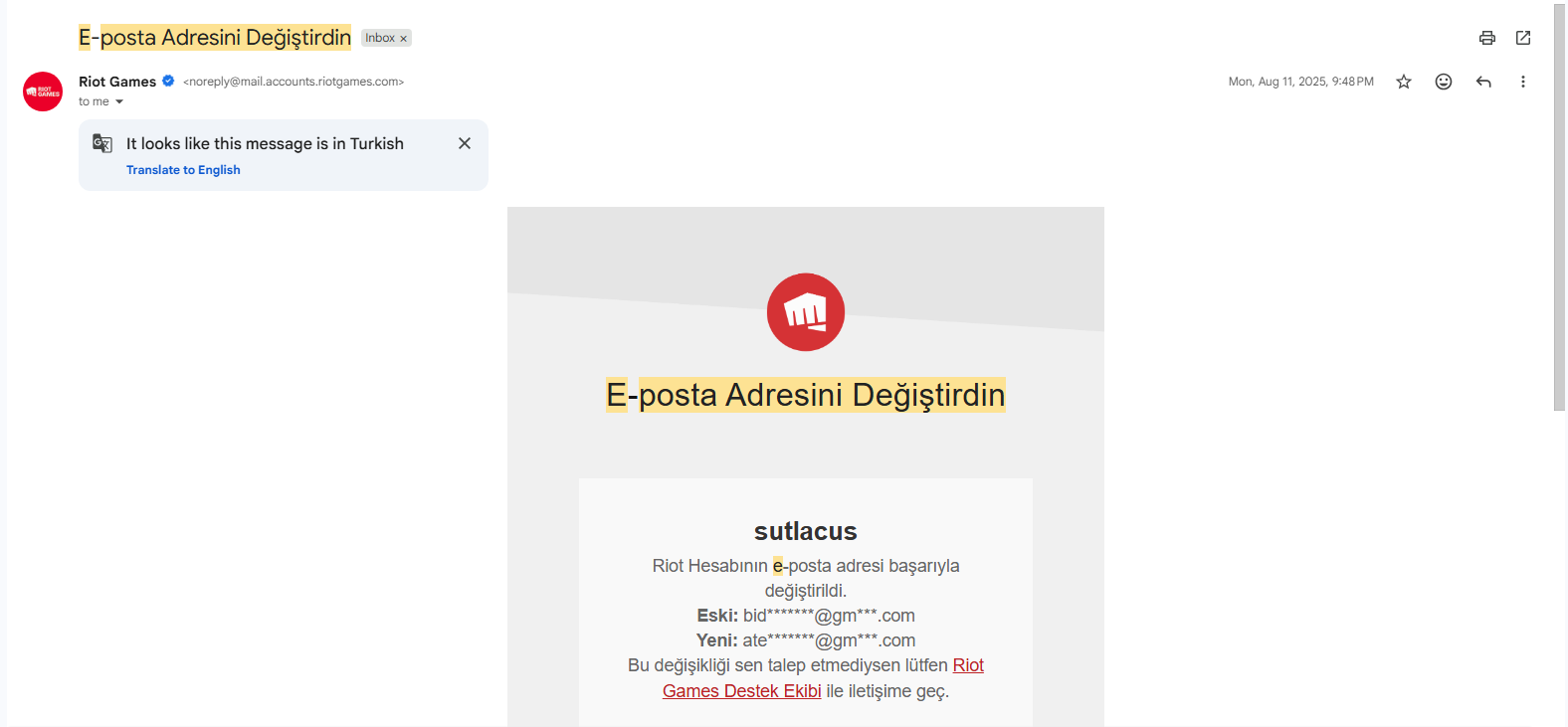Click the verified sender checkmark badge
The image size is (1568, 727).
(168, 82)
